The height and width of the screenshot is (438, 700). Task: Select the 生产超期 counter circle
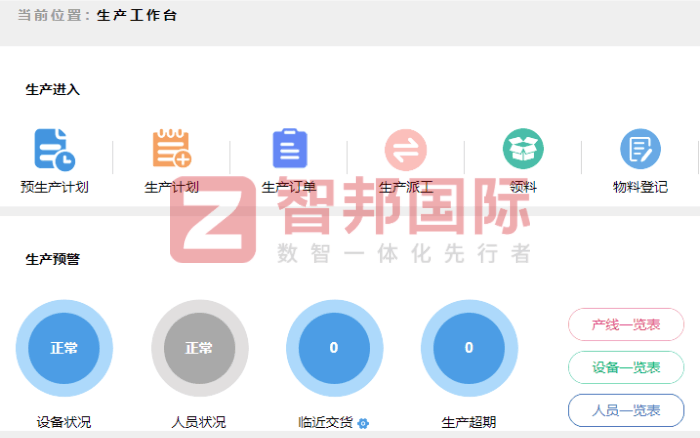[469, 348]
